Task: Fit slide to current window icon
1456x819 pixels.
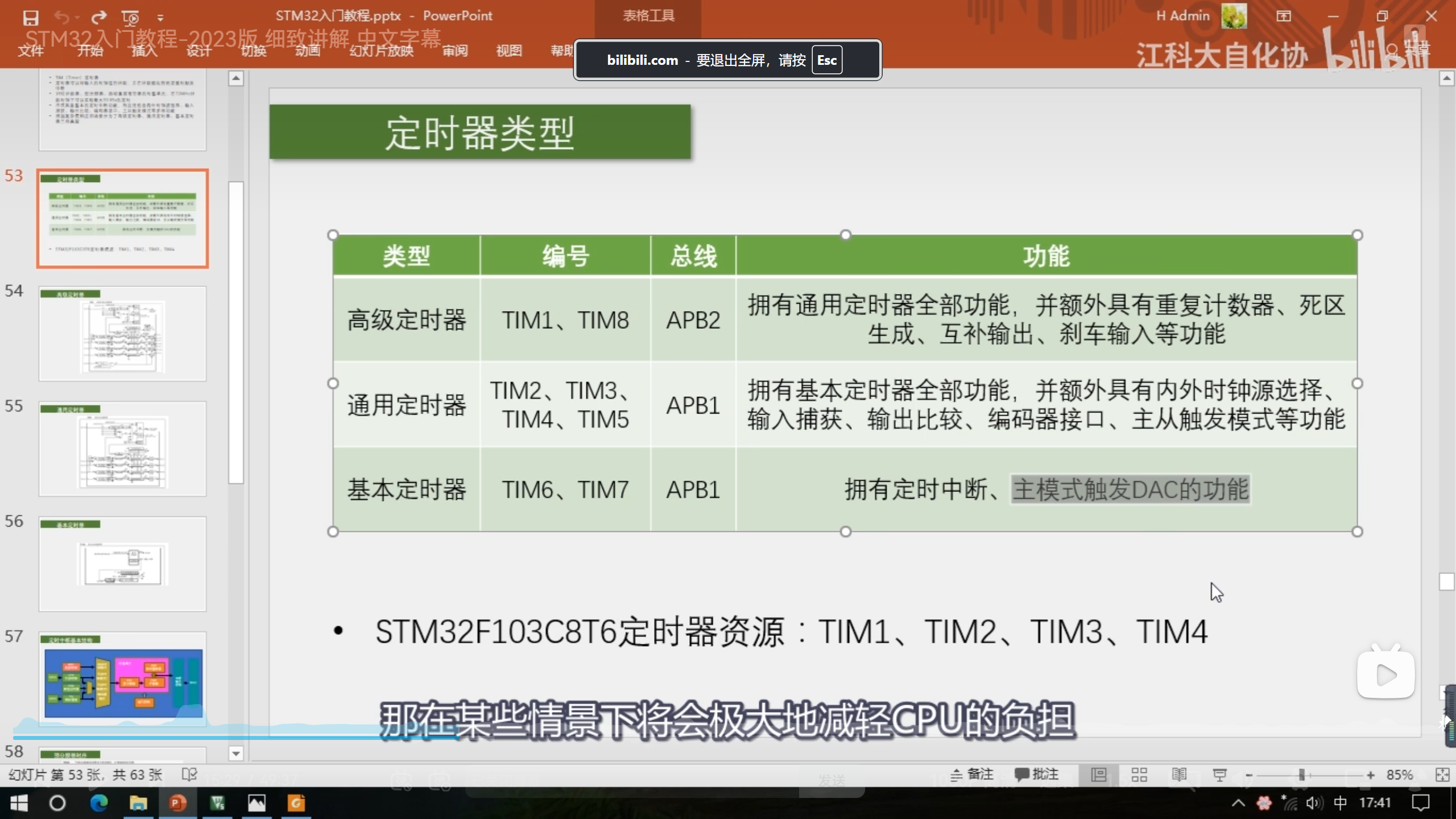Action: 1442,775
